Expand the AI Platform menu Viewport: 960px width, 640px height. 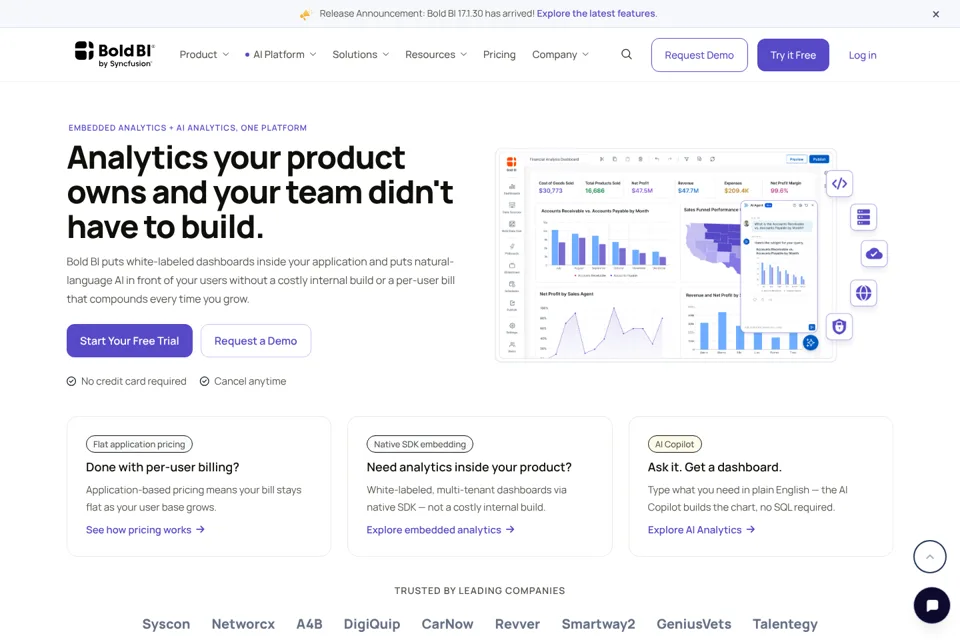tap(280, 55)
